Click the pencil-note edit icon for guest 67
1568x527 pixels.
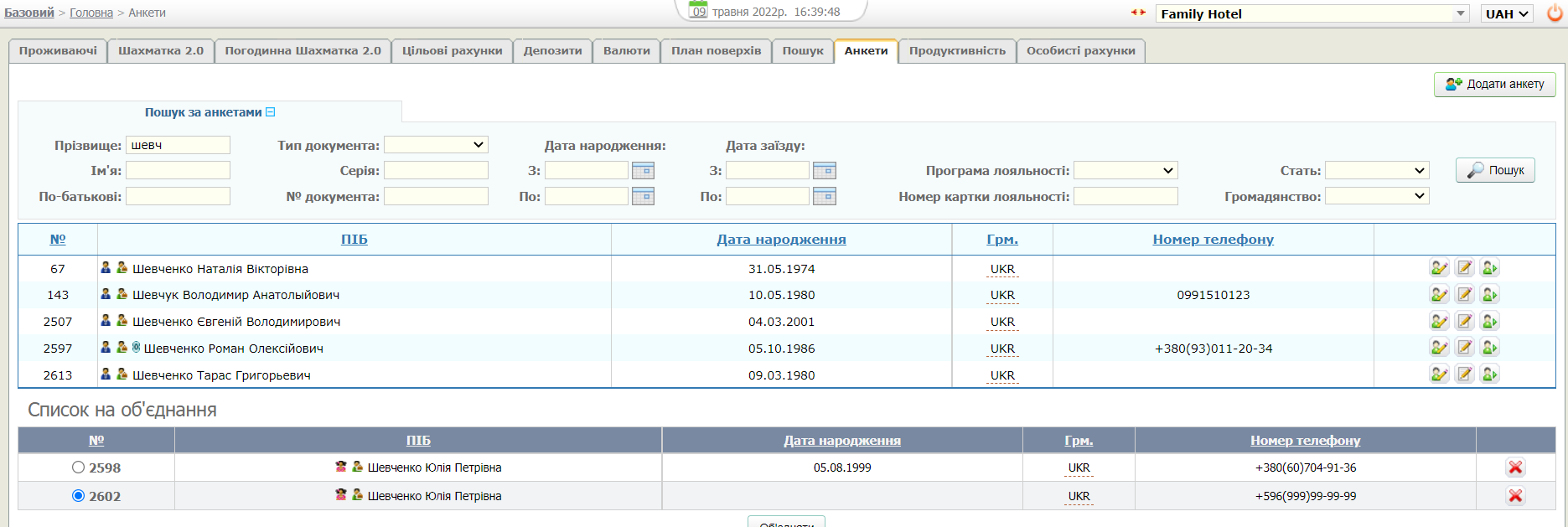tap(1464, 268)
